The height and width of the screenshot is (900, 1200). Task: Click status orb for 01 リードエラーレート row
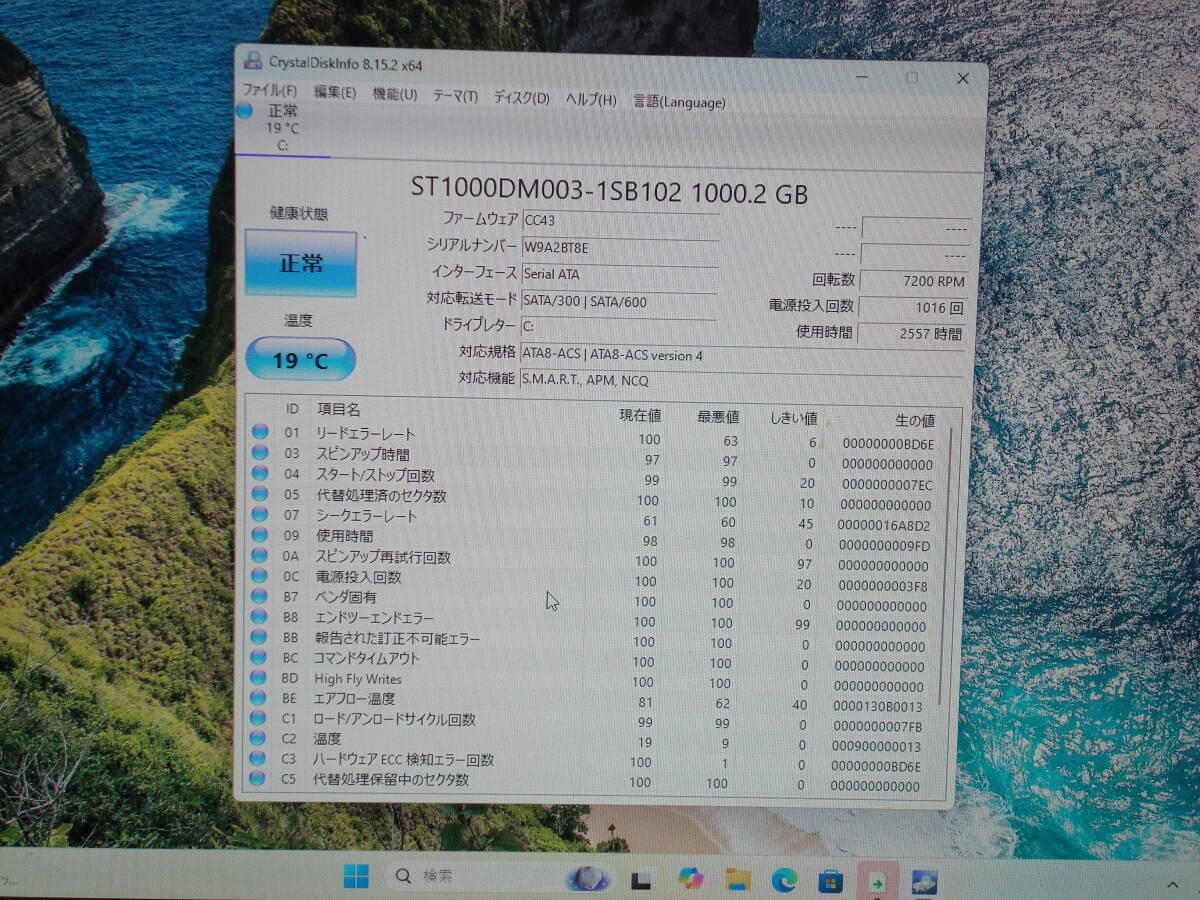pyautogui.click(x=260, y=432)
